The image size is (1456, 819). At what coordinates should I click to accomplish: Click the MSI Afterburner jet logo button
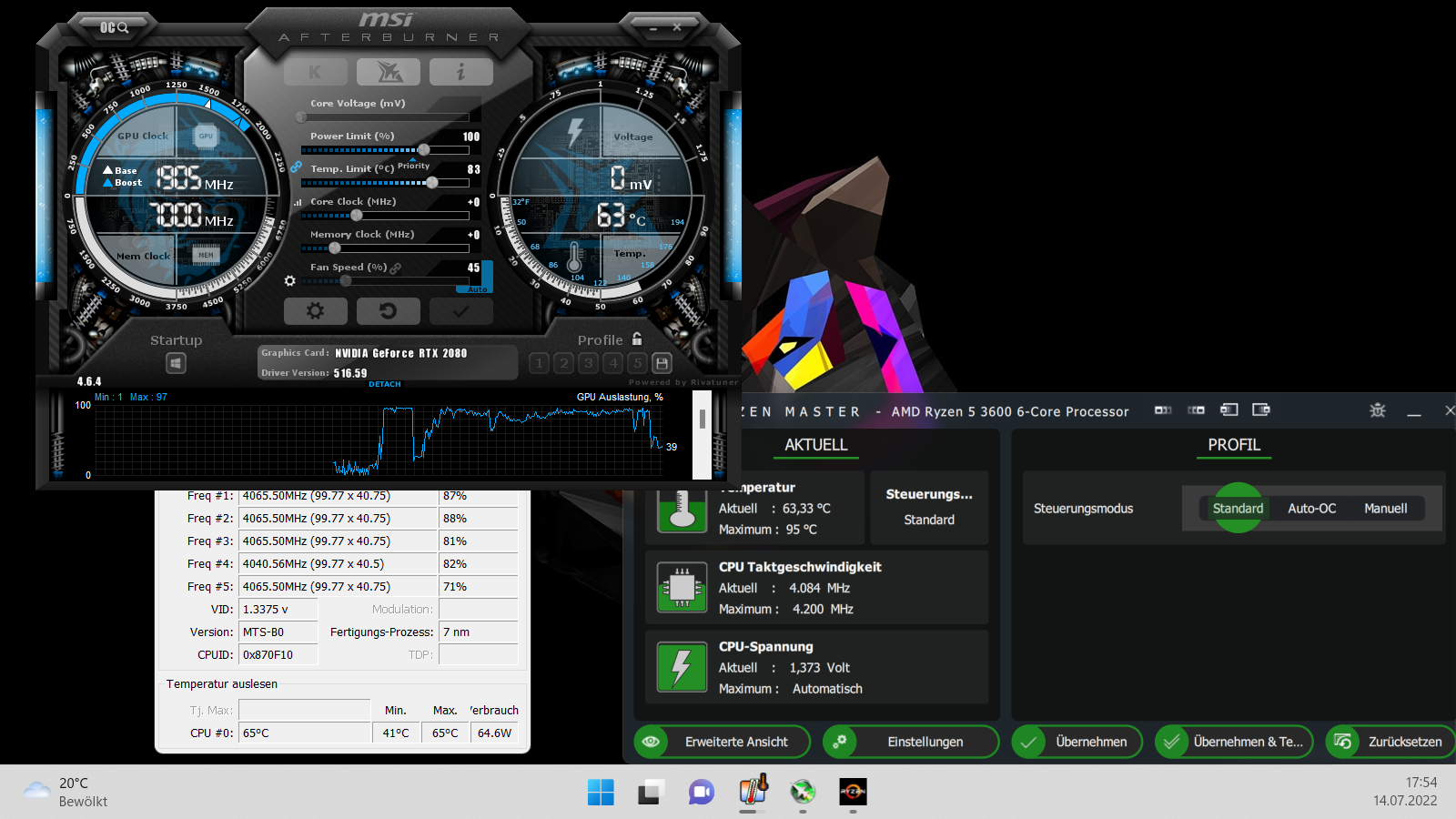389,72
